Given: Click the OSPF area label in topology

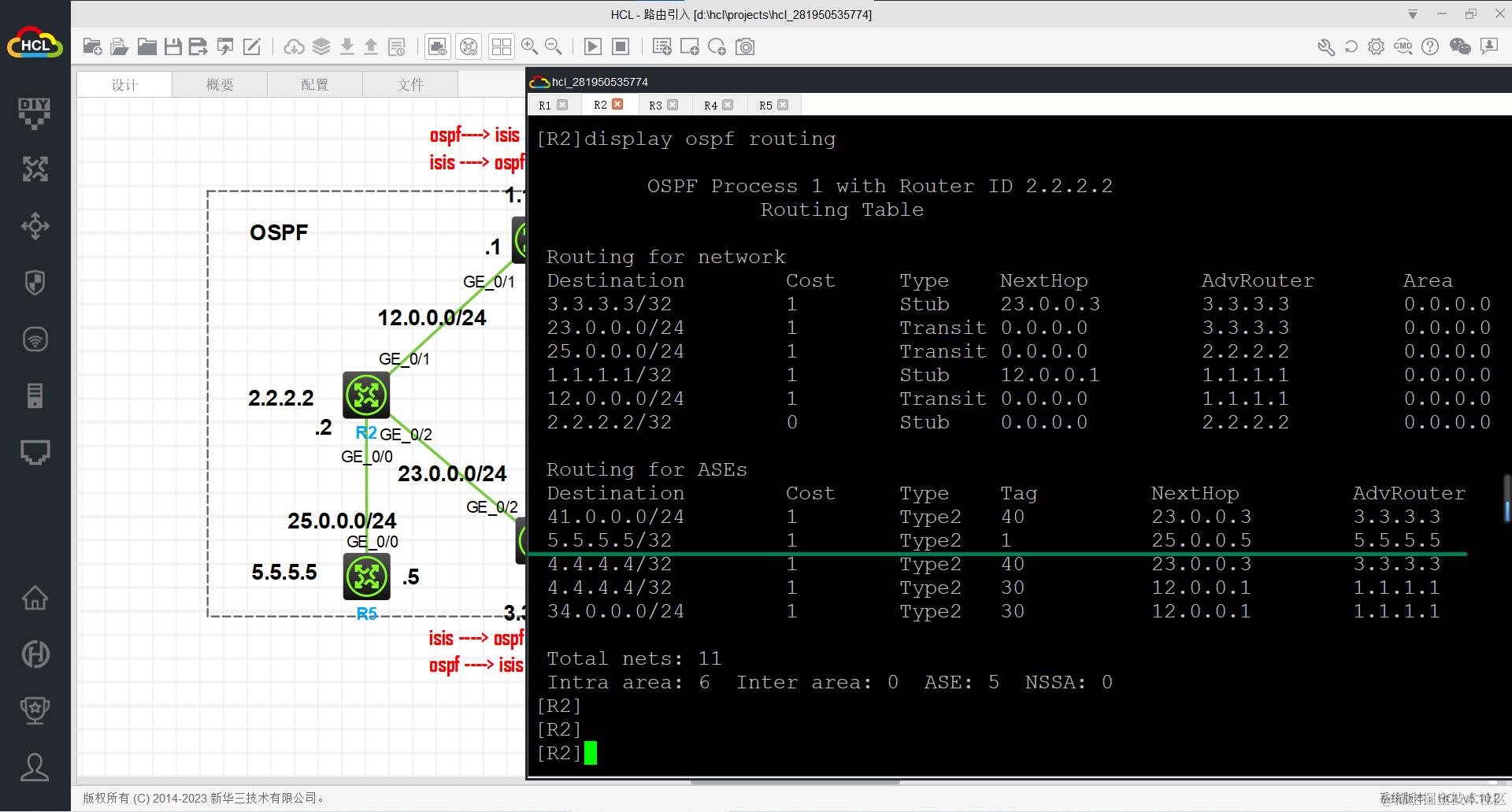Looking at the screenshot, I should pos(279,233).
